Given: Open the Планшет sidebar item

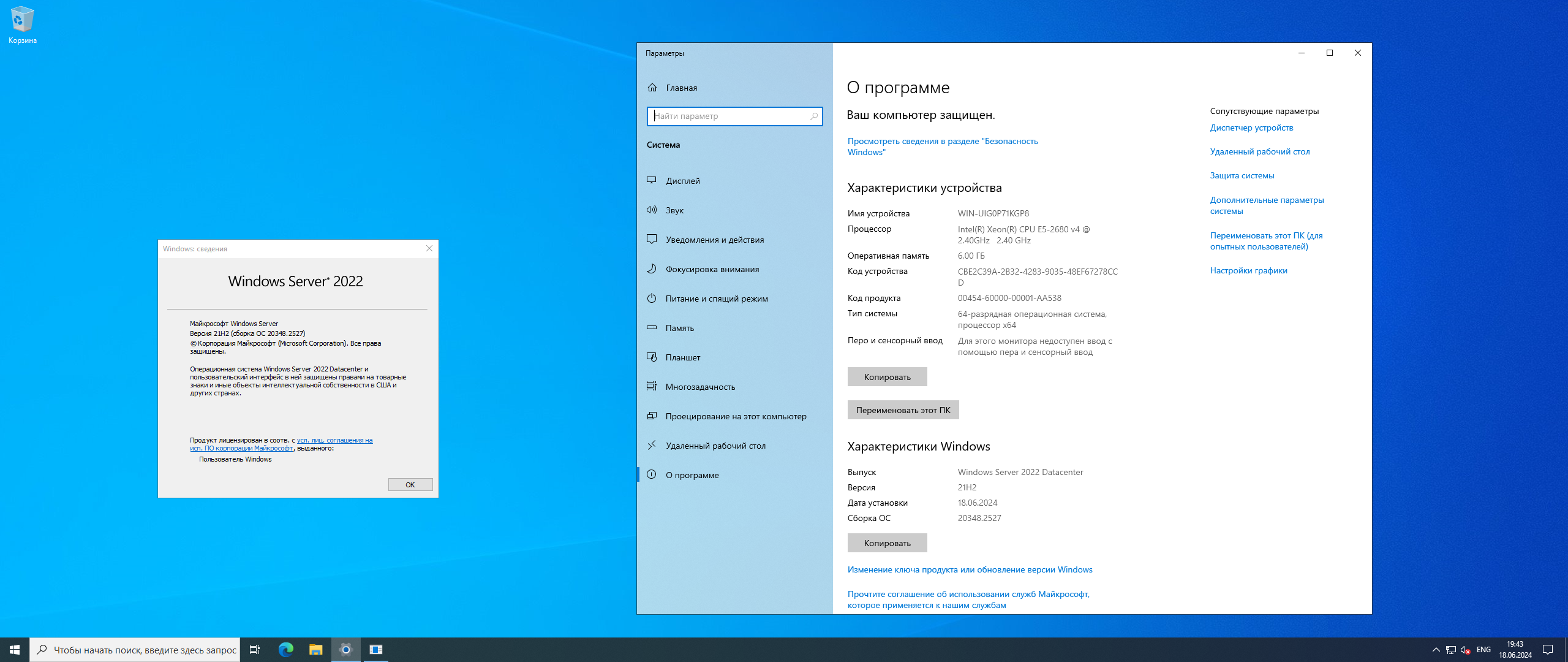Looking at the screenshot, I should 682,357.
